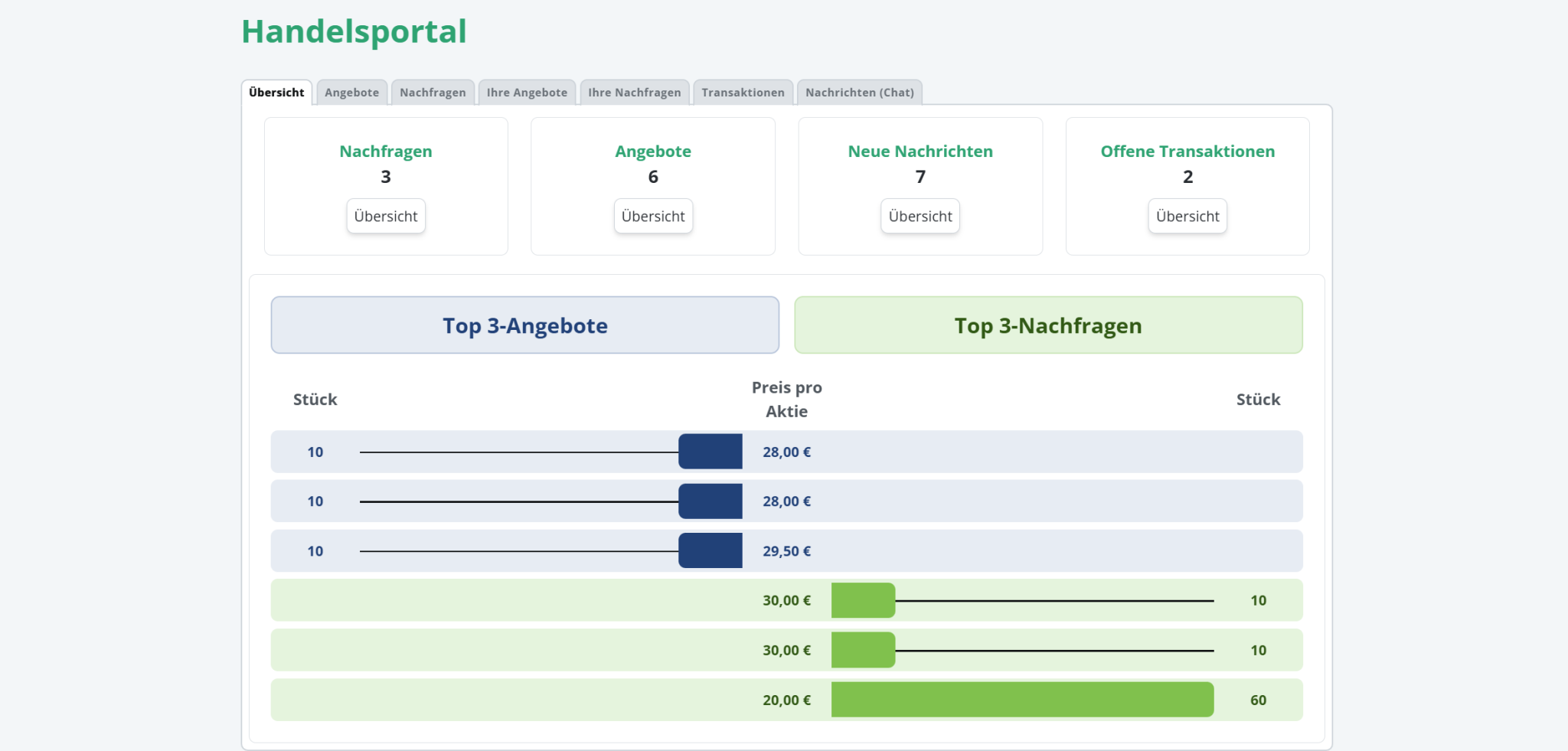Viewport: 1568px width, 751px height.
Task: Click the Preis pro Aktie column header
Action: click(x=786, y=399)
